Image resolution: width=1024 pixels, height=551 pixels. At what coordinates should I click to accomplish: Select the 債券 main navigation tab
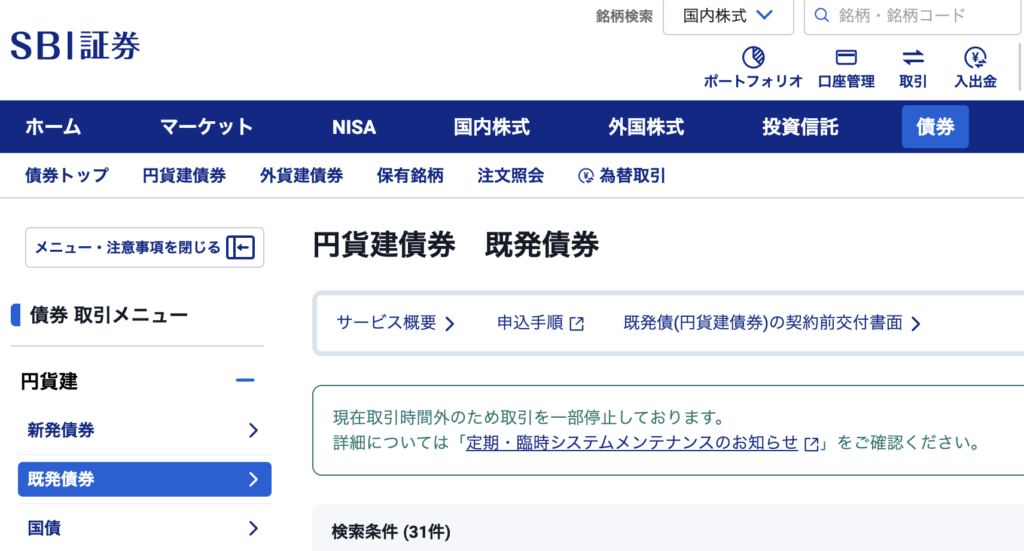(x=935, y=127)
